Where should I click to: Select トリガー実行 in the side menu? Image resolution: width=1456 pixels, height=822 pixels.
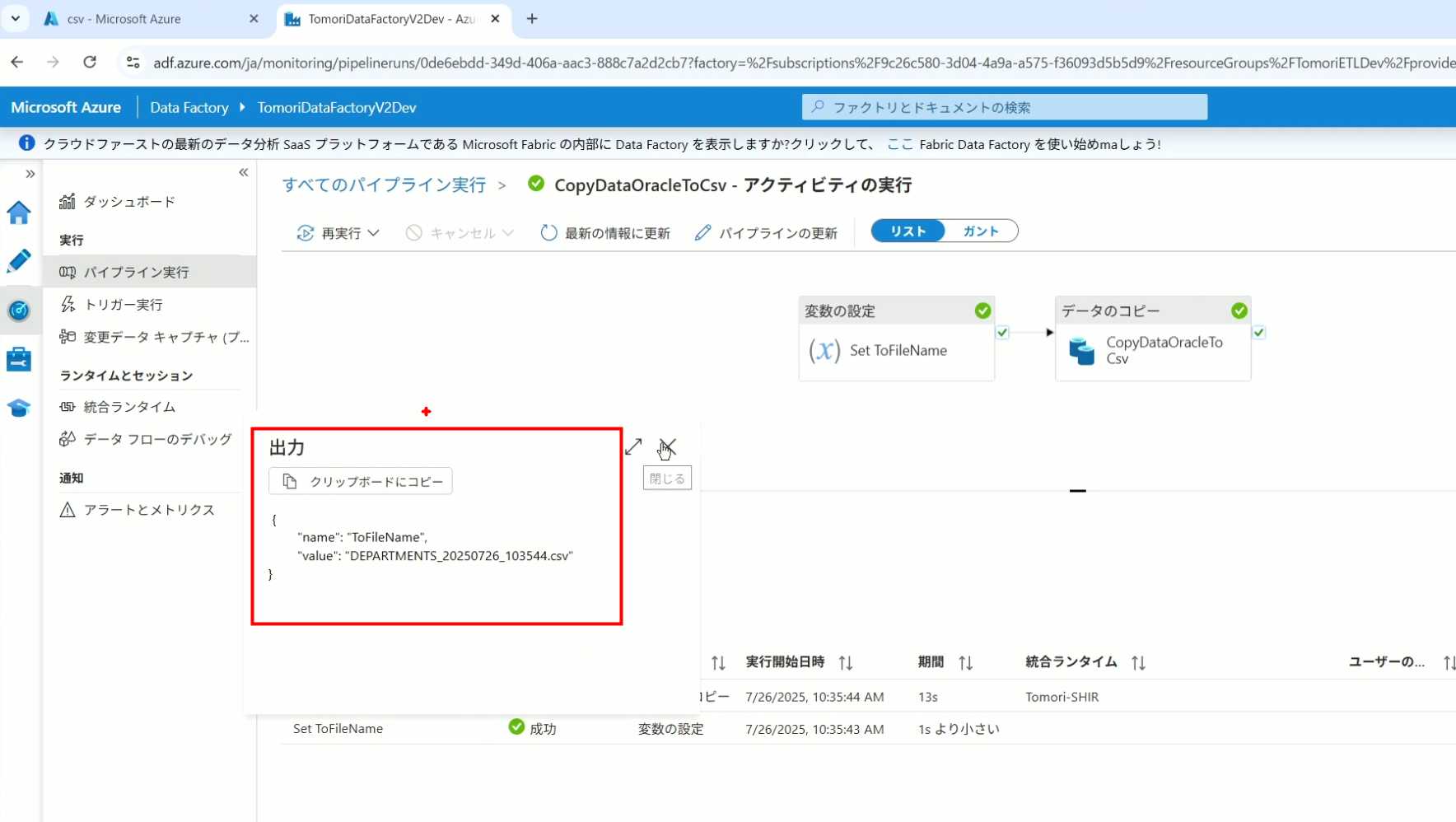click(124, 305)
